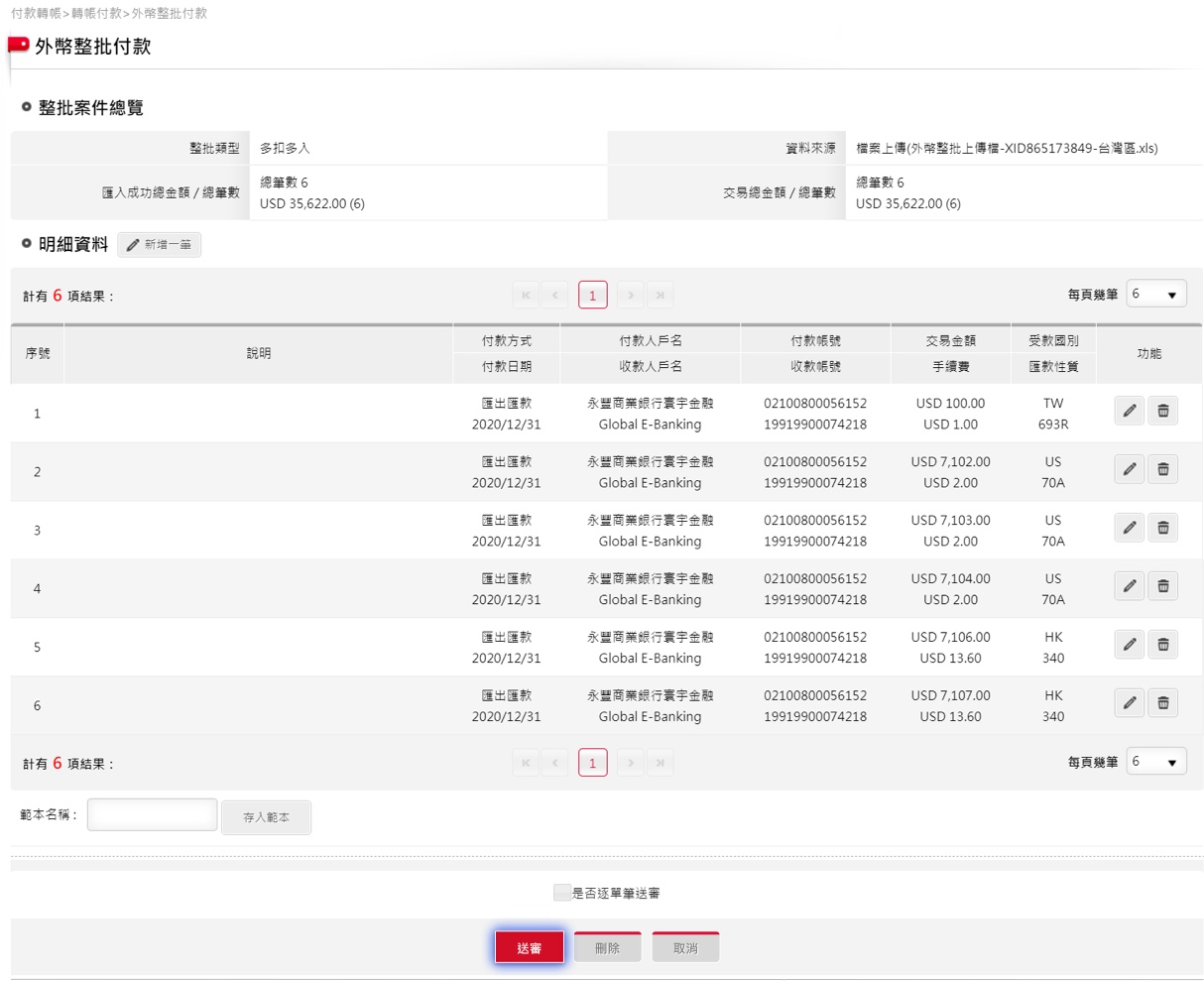Delete row 2 using the trash icon
1204x981 pixels.
pos(1163,469)
